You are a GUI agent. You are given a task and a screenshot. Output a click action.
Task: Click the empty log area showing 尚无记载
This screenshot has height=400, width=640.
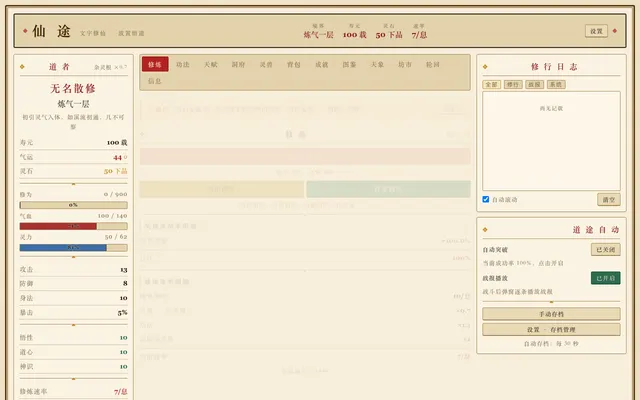click(x=551, y=141)
